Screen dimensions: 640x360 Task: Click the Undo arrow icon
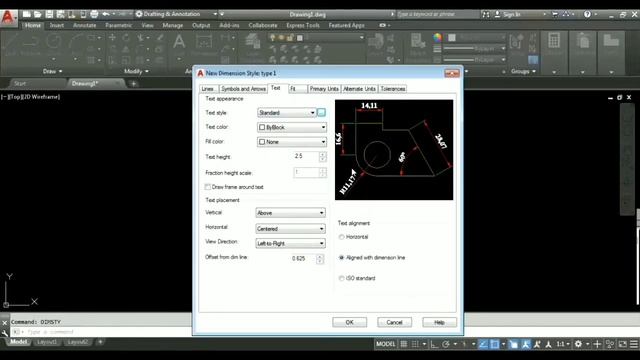pyautogui.click(x=106, y=14)
